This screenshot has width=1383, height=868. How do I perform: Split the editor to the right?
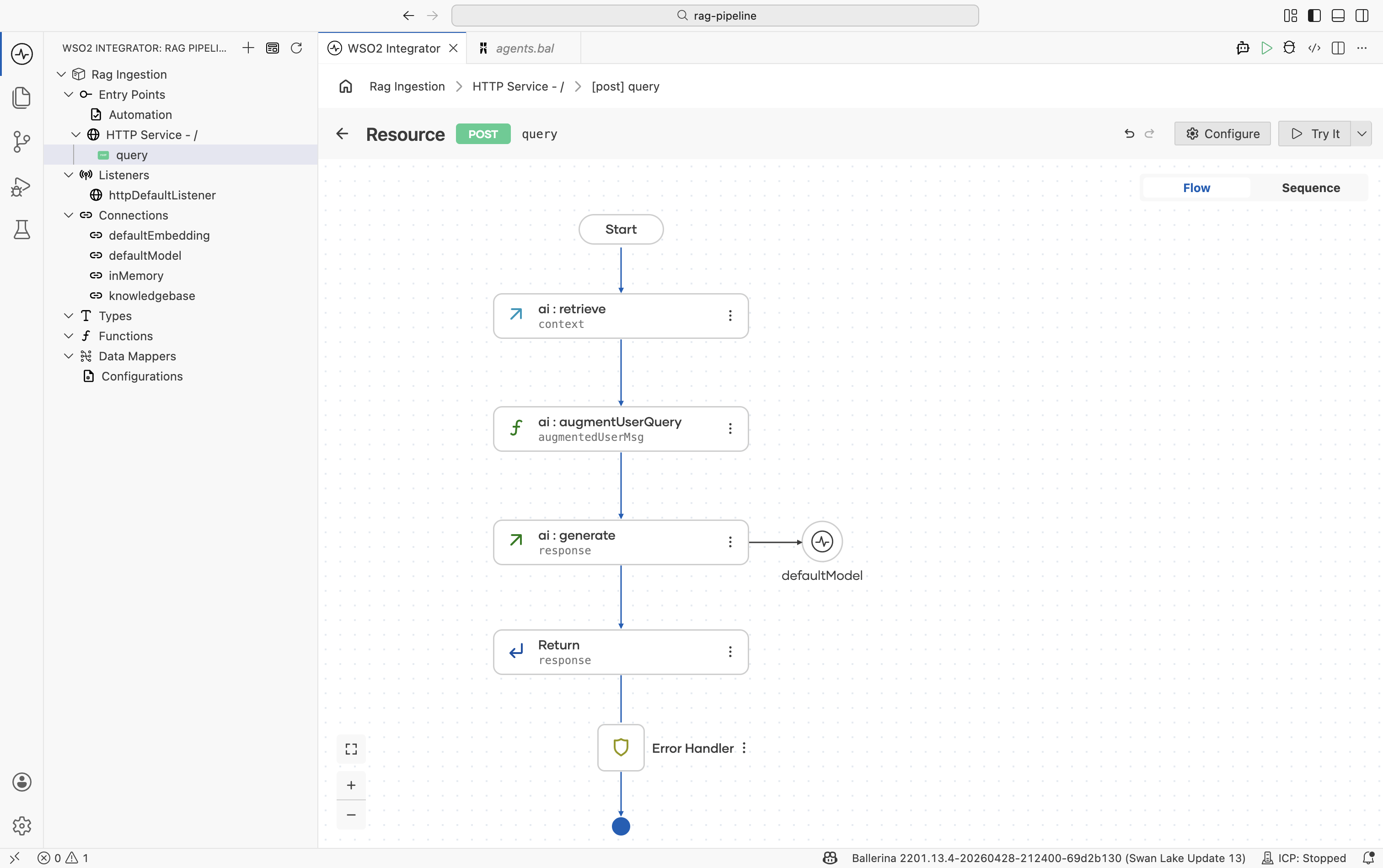coord(1338,48)
